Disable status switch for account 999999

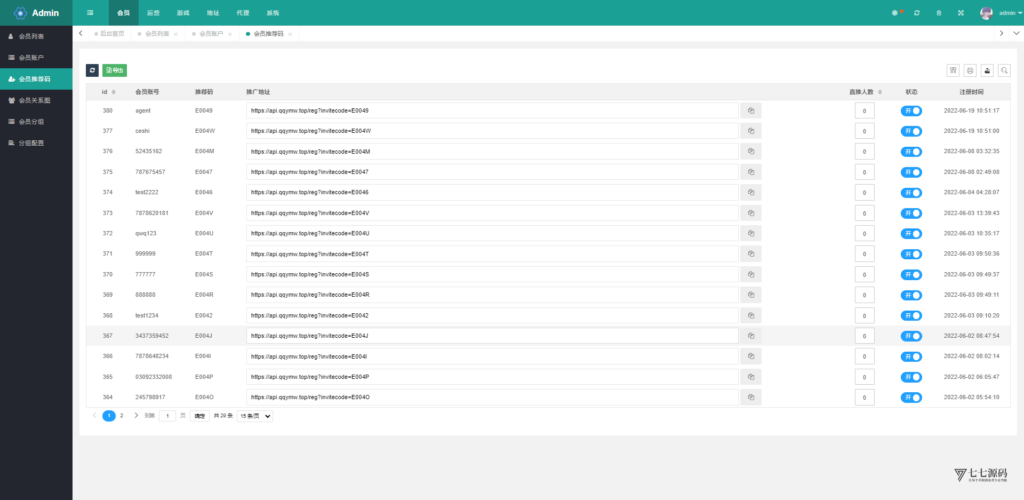click(x=911, y=254)
